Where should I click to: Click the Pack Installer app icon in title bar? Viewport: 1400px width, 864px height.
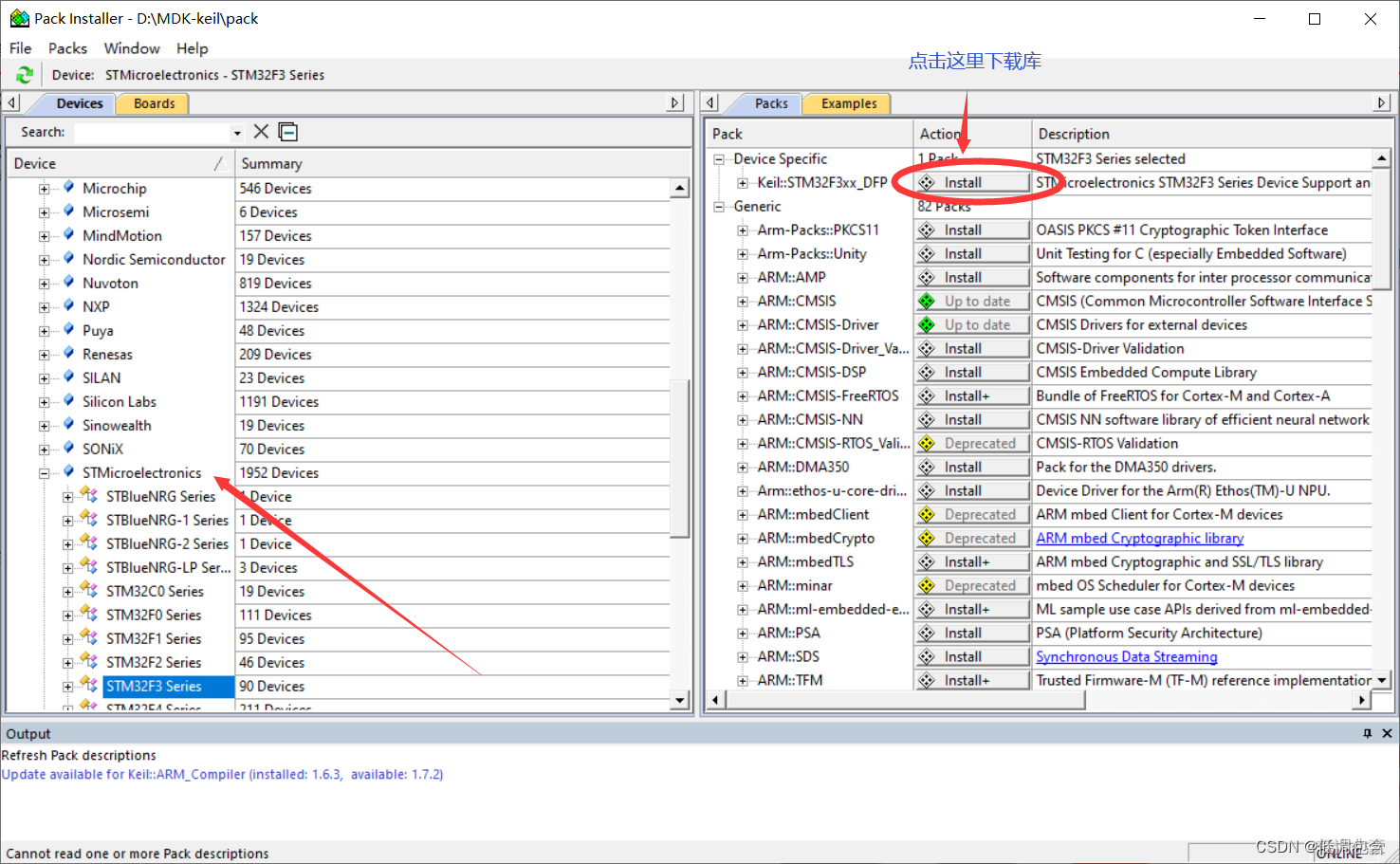[19, 18]
